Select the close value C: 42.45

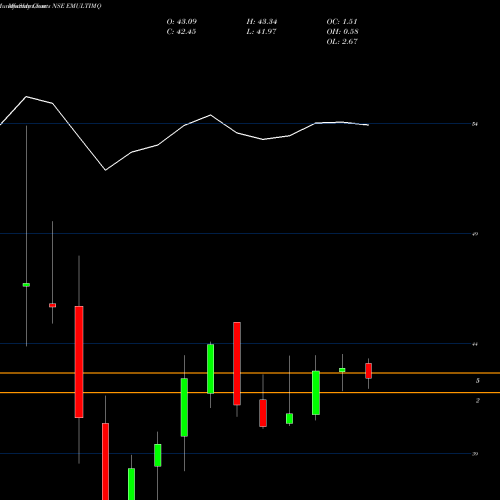[x=181, y=32]
